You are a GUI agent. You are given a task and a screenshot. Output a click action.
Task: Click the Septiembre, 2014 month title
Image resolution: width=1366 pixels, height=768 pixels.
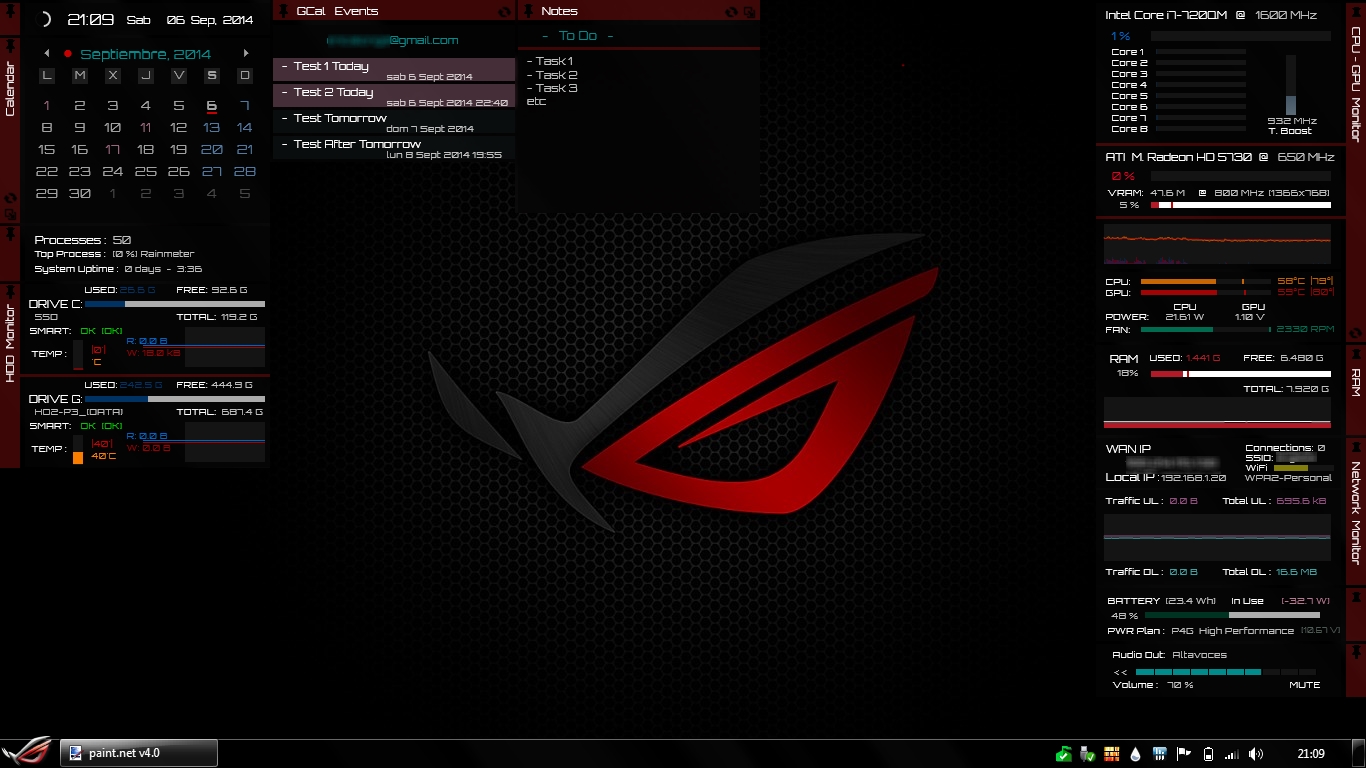[146, 54]
